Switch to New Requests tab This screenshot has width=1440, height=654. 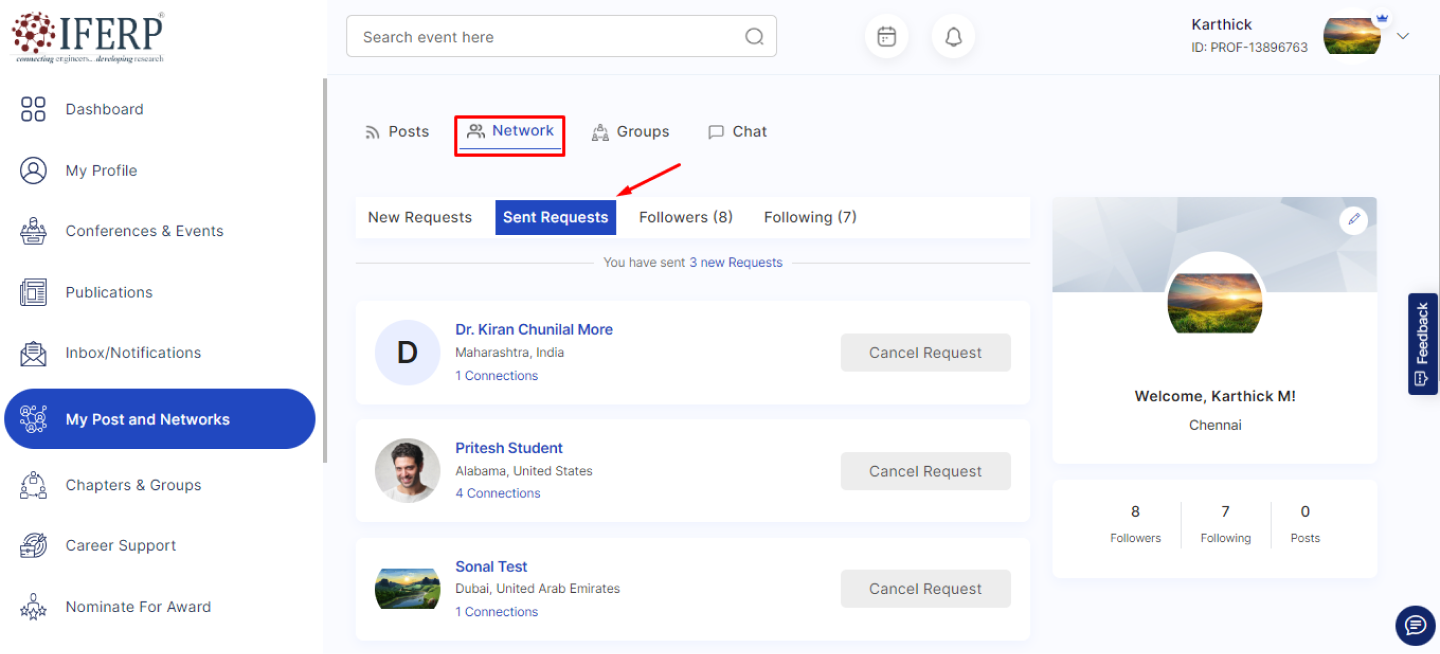coord(419,217)
